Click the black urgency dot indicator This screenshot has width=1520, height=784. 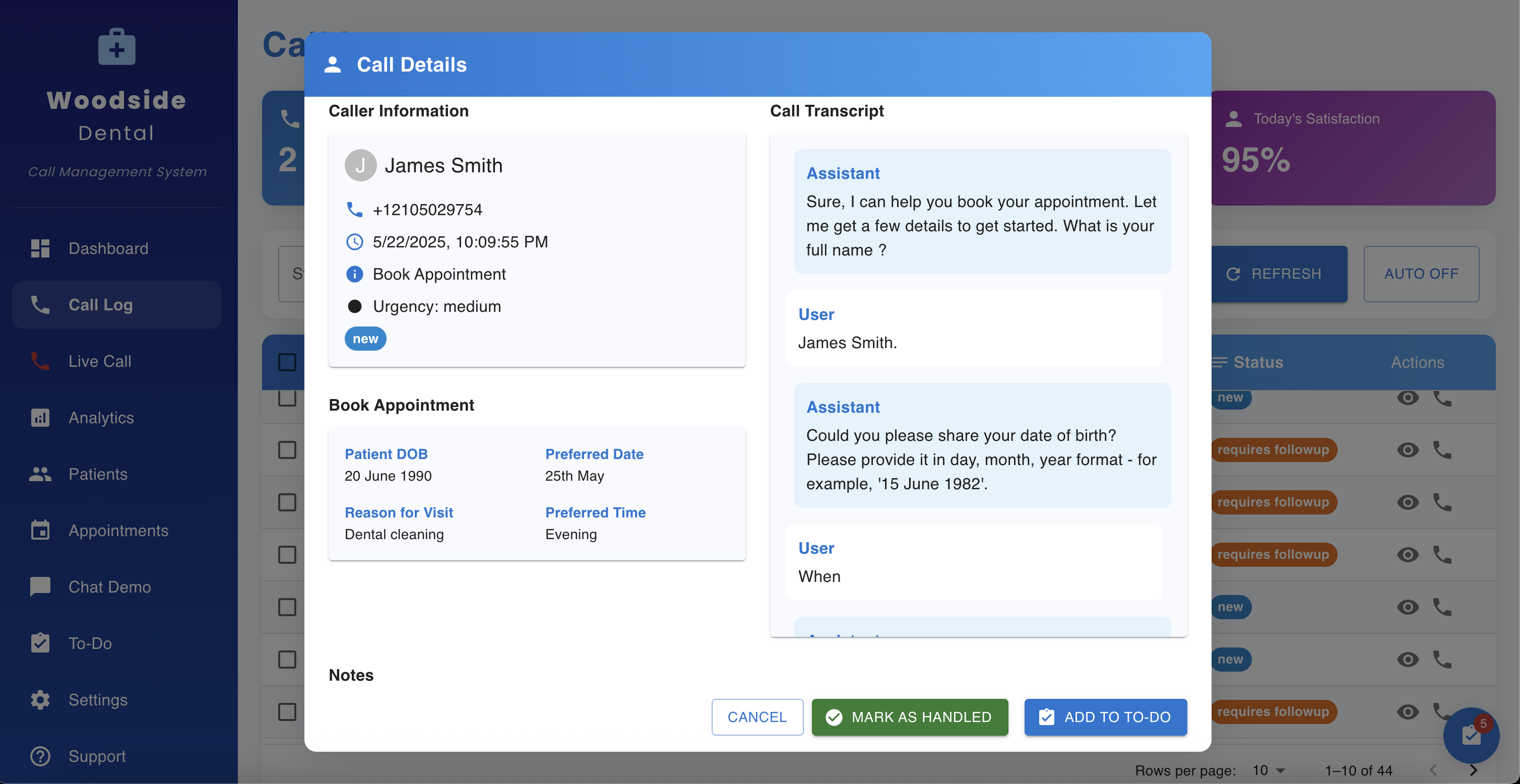354,306
